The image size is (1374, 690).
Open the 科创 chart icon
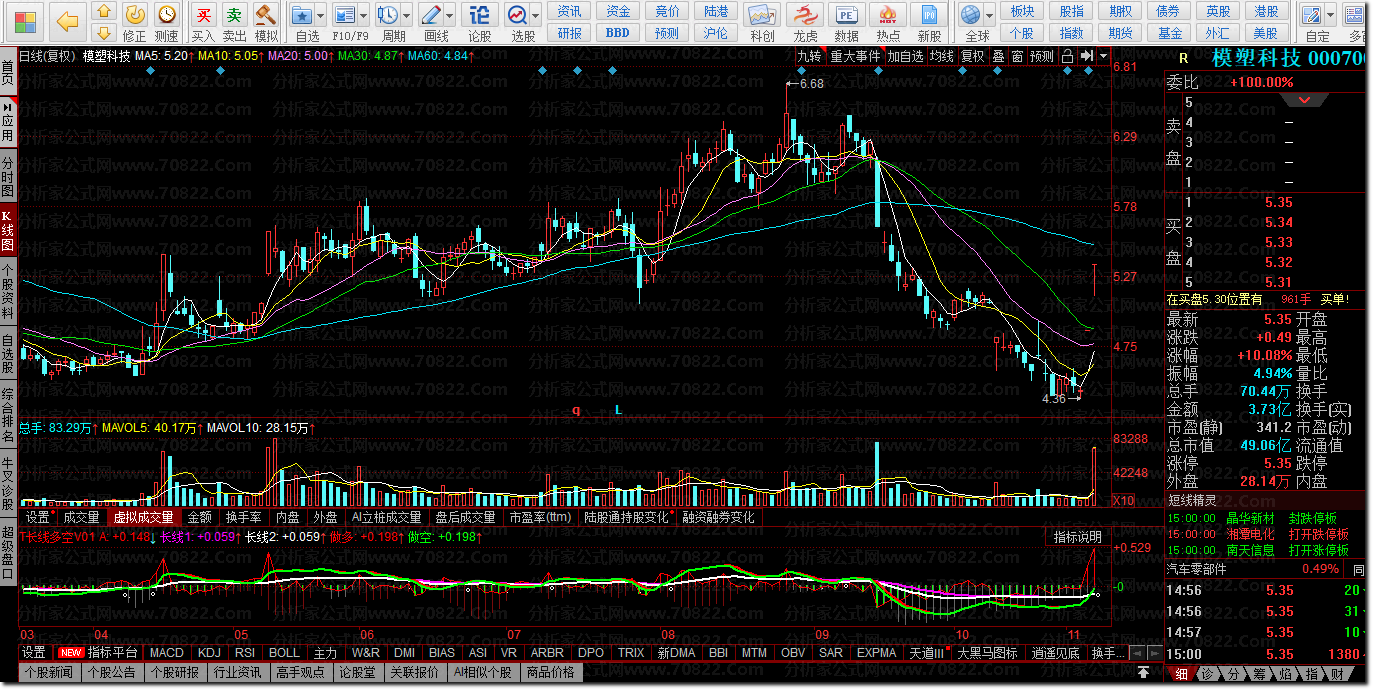click(762, 14)
